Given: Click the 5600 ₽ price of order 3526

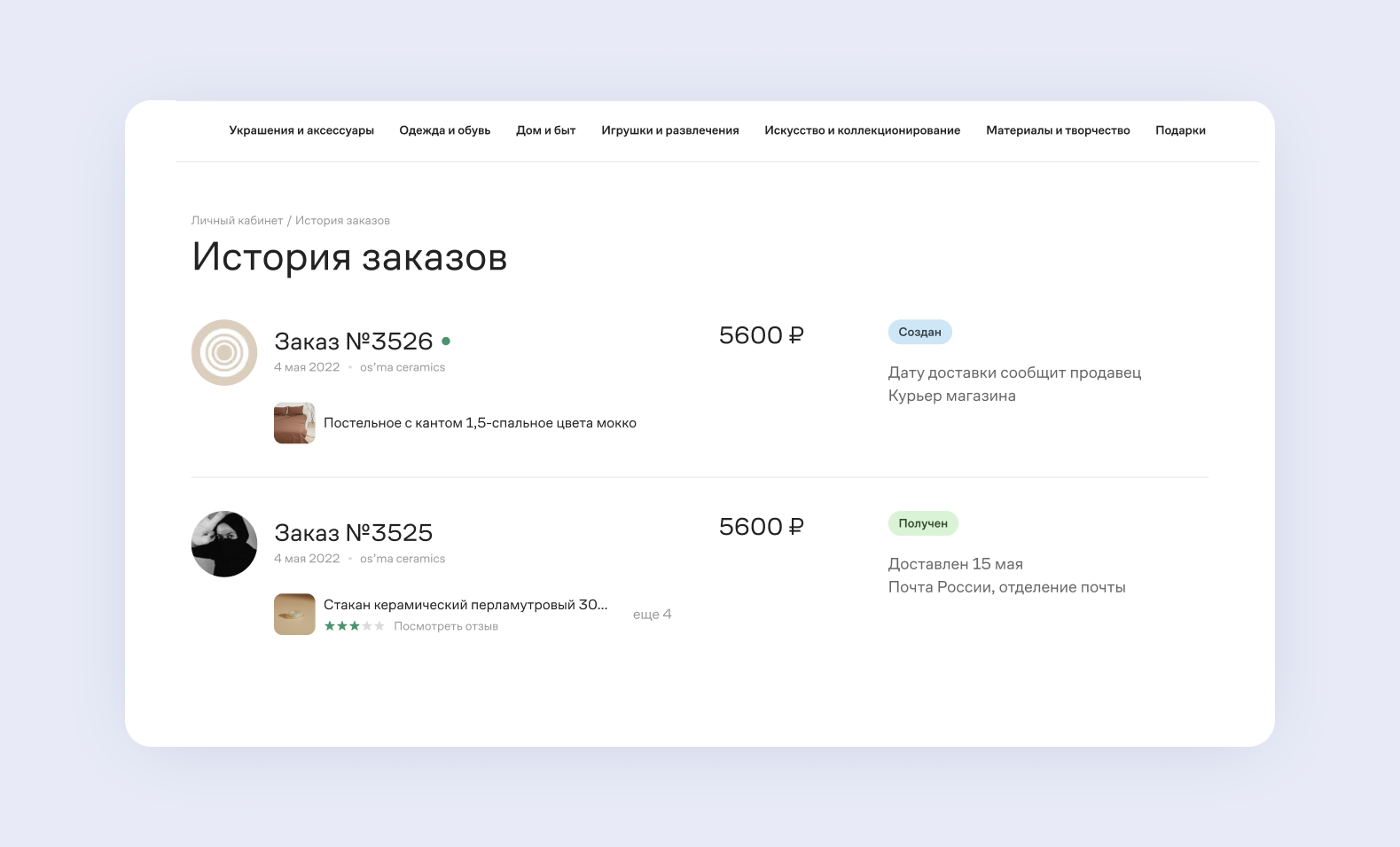Looking at the screenshot, I should (761, 335).
